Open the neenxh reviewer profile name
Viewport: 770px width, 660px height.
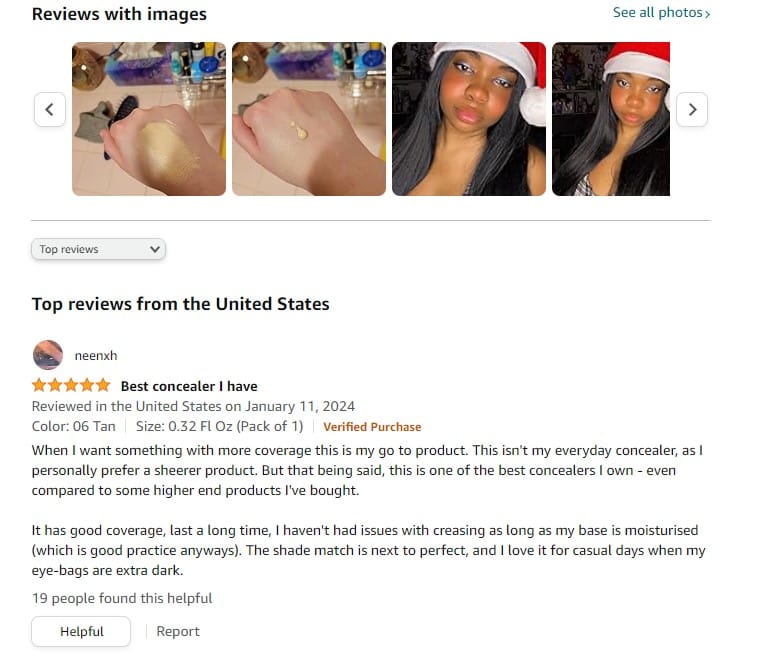click(x=96, y=356)
